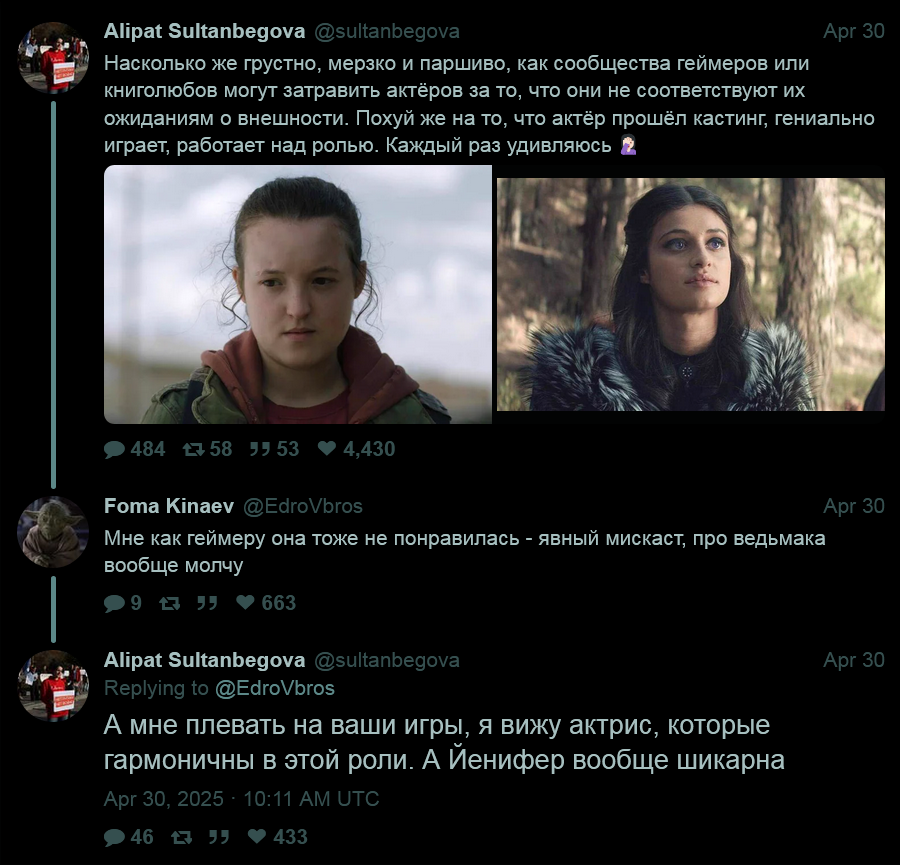Retweet Foma Kinaev's reply
This screenshot has width=900, height=865.
click(169, 603)
